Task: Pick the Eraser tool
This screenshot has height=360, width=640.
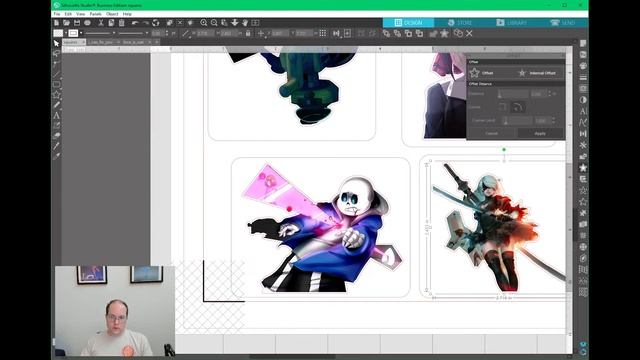Action: [56, 136]
